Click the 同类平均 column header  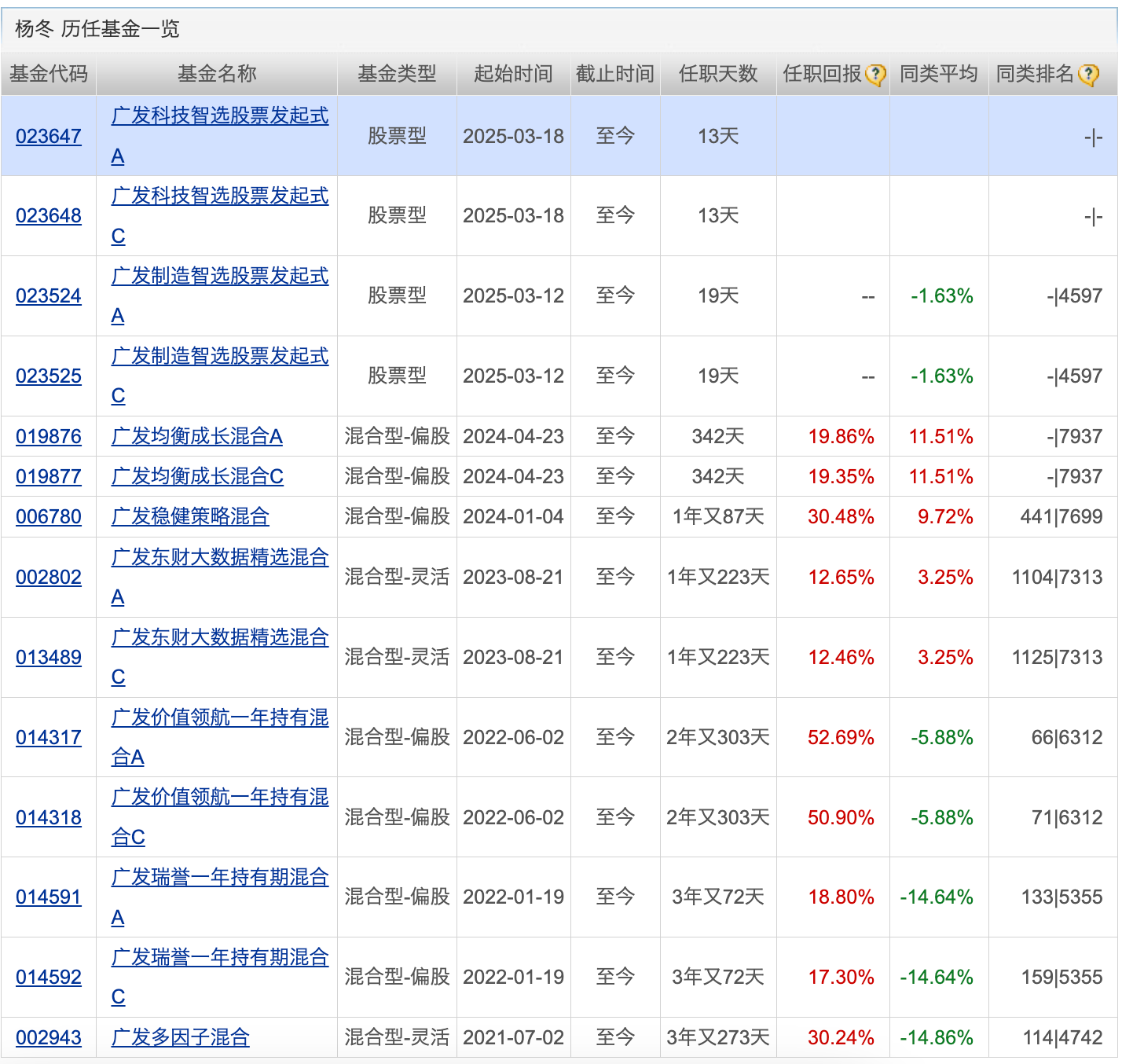pos(939,74)
